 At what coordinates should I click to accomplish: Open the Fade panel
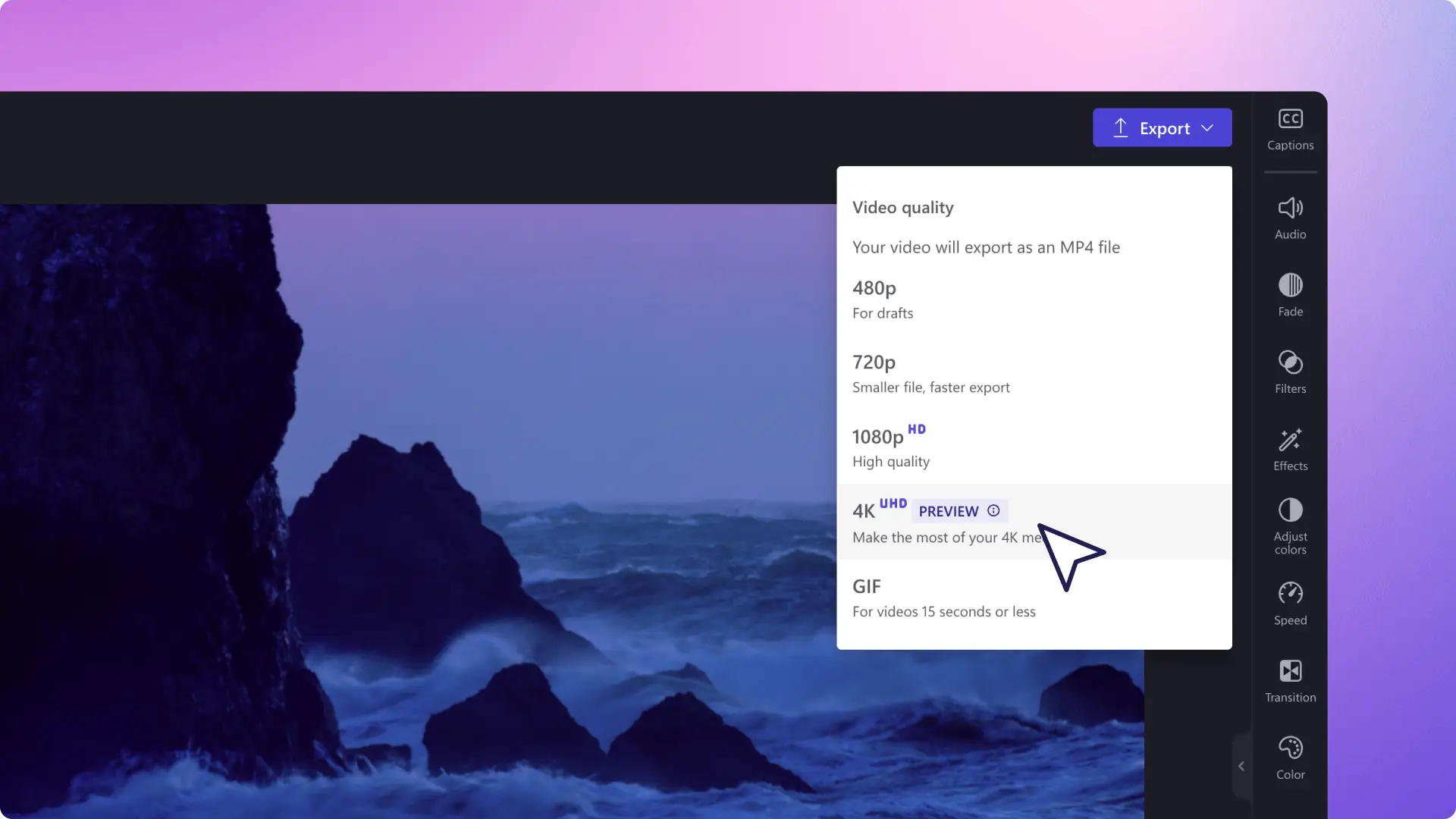(1290, 294)
